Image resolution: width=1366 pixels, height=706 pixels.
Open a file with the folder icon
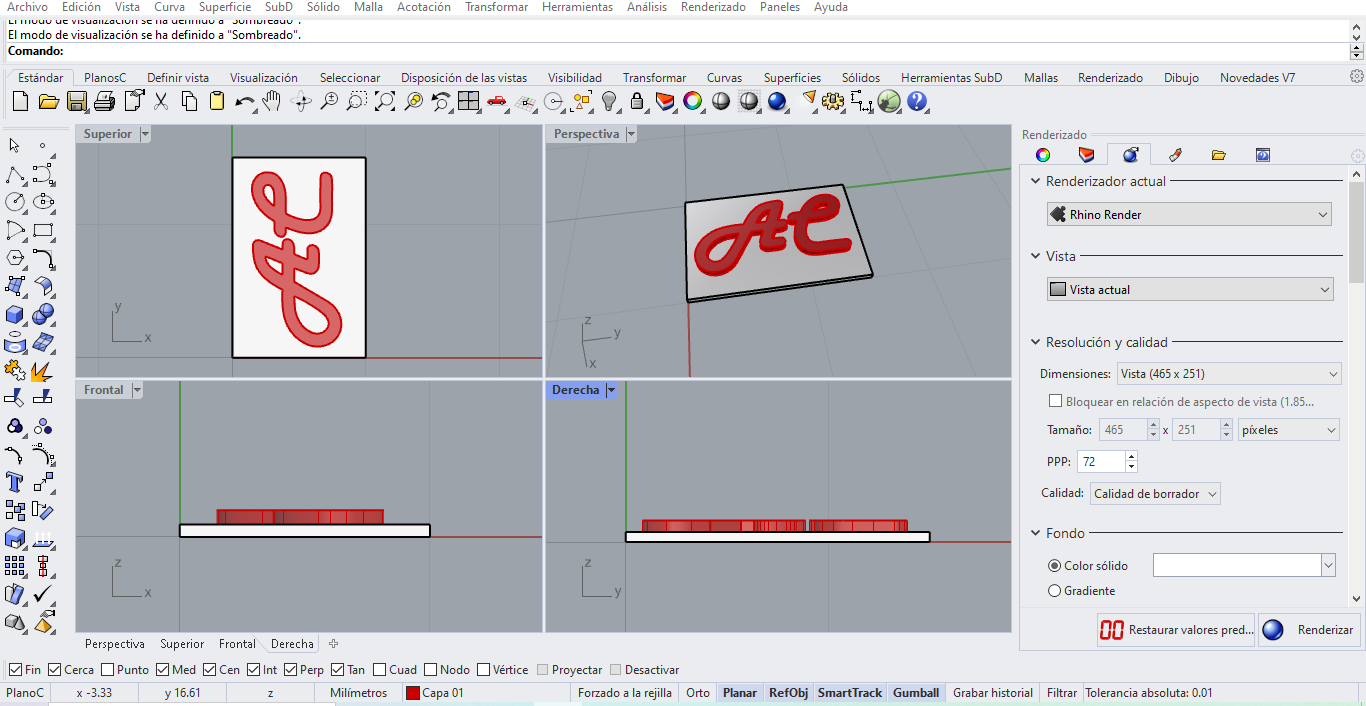click(x=48, y=101)
